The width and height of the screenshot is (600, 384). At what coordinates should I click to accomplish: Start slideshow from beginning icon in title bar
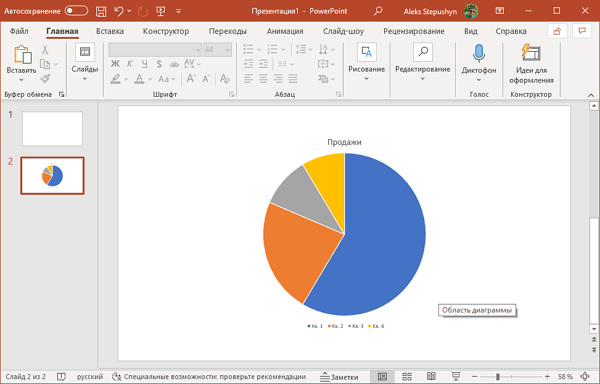(x=161, y=11)
